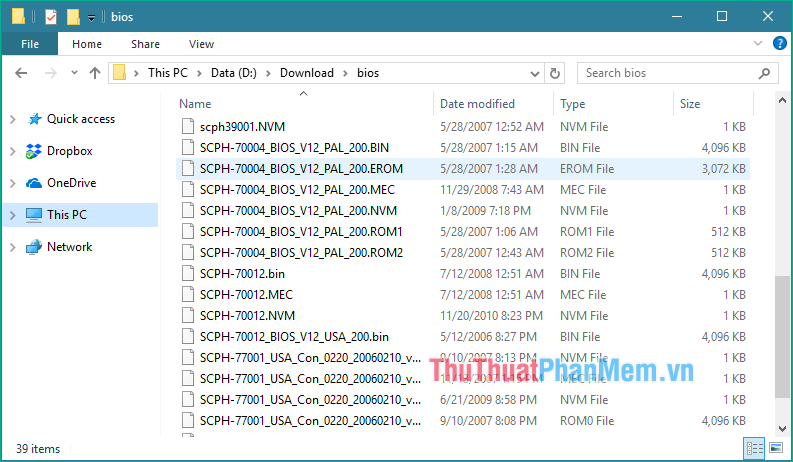The width and height of the screenshot is (793, 462).
Task: Switch to the Large icons view in the status bar
Action: (x=775, y=449)
